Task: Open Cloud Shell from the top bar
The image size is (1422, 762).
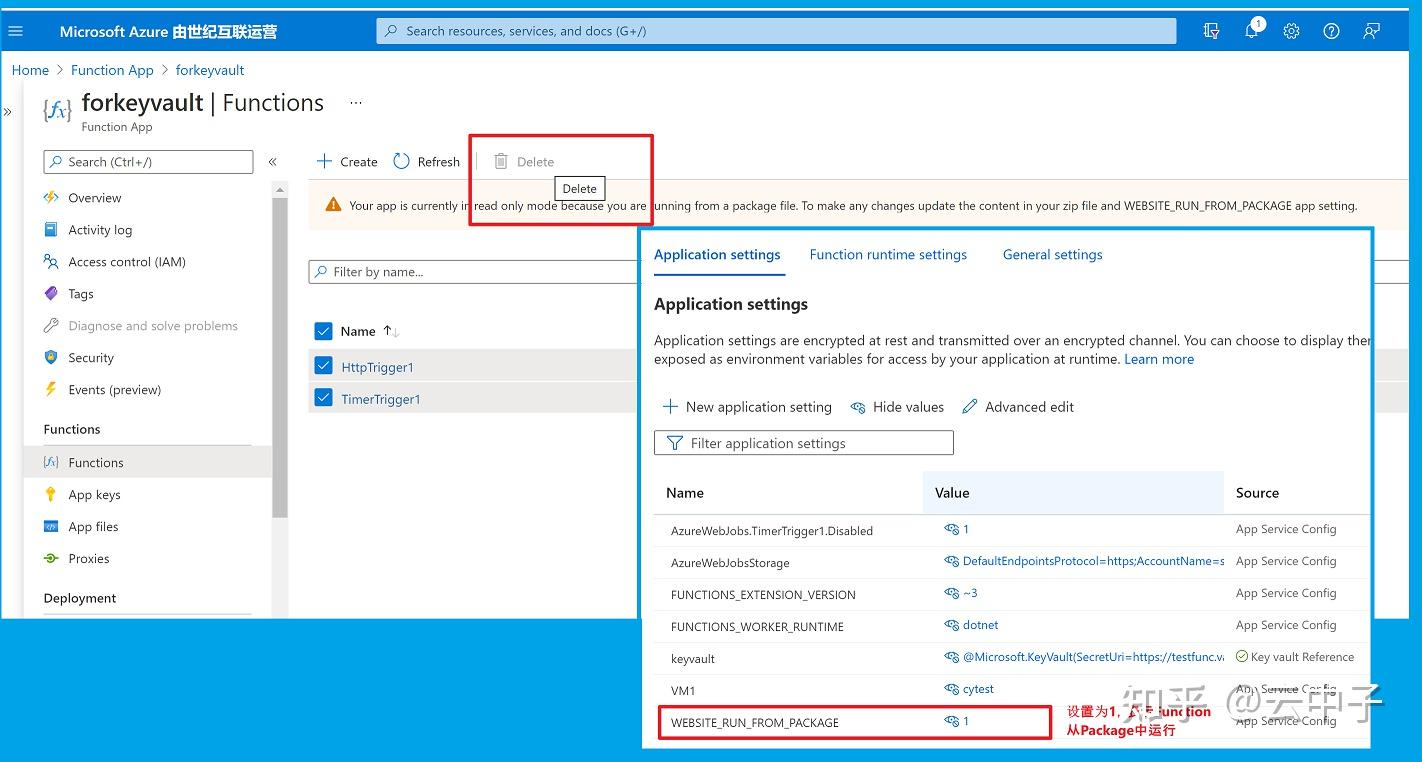Action: [1211, 31]
